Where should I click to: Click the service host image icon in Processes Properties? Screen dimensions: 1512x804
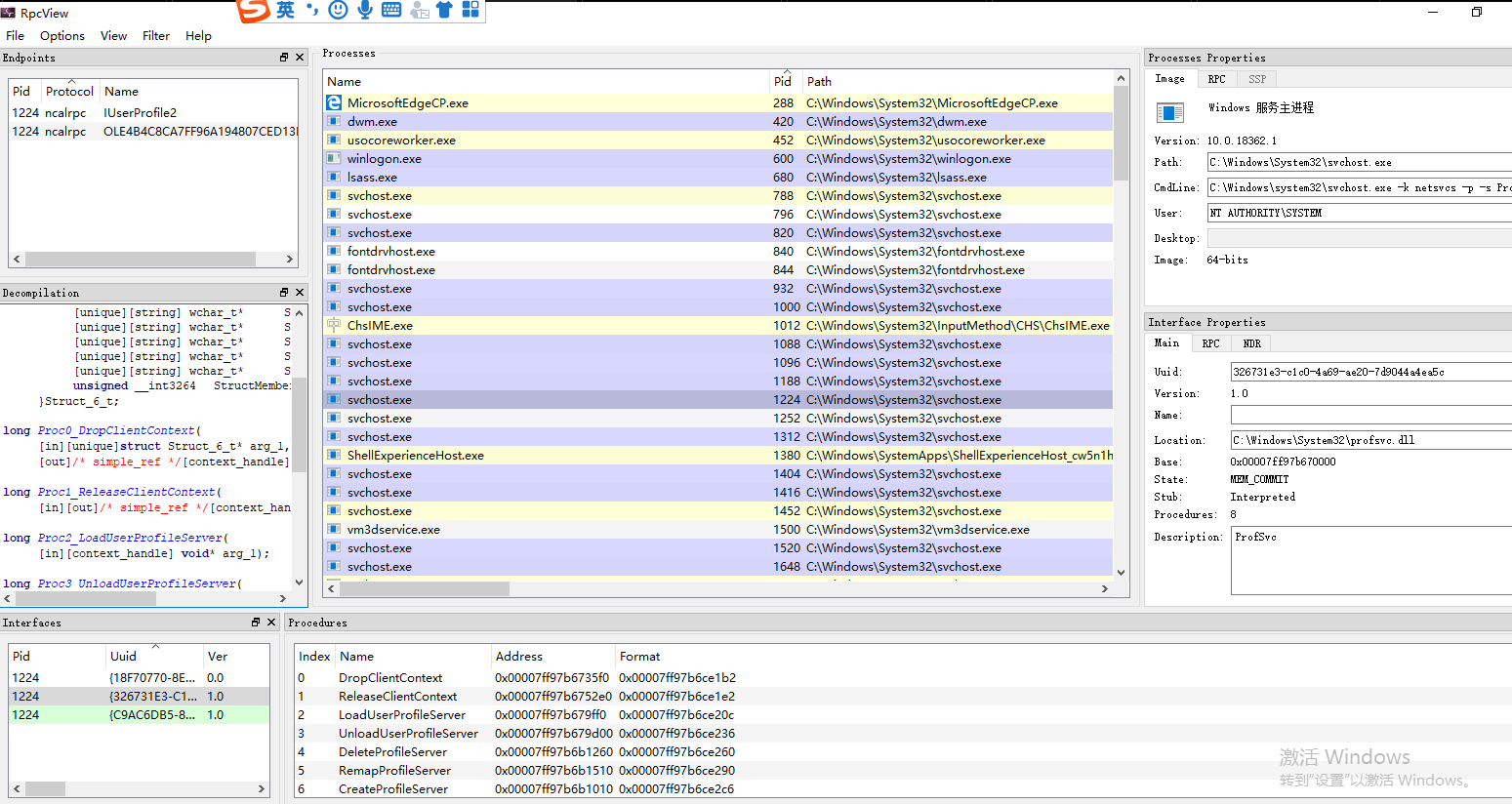[1169, 112]
